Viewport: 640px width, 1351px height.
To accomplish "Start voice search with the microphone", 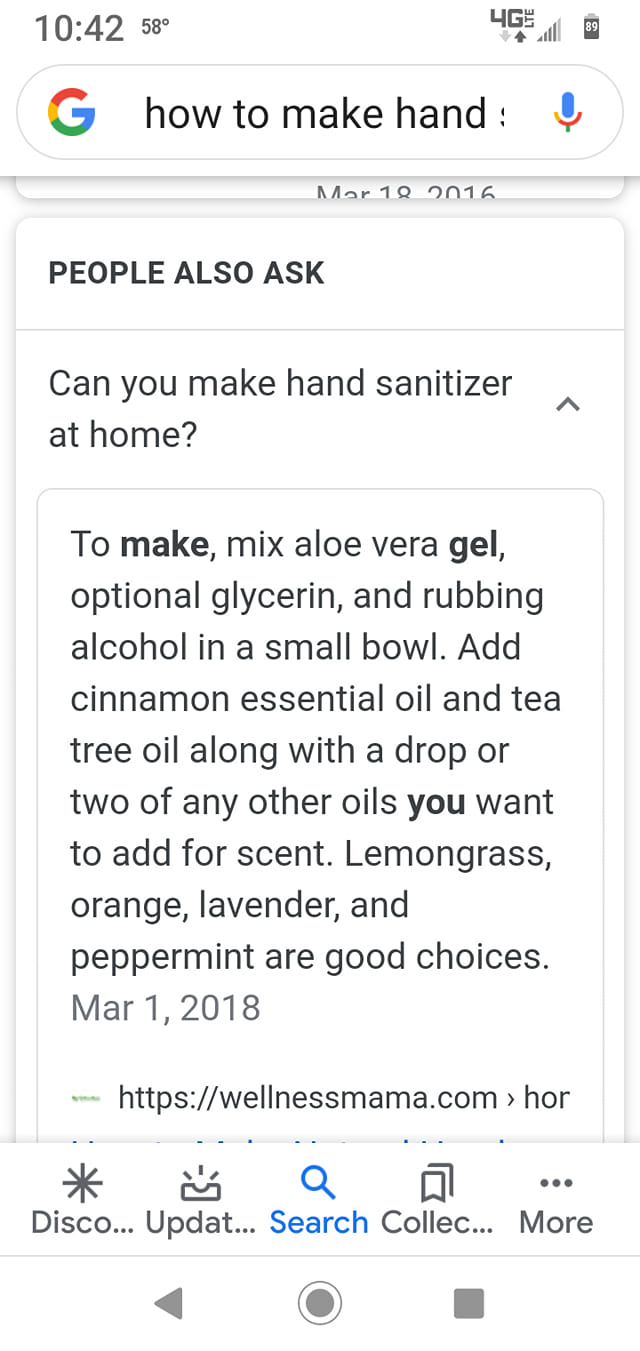I will tap(567, 113).
